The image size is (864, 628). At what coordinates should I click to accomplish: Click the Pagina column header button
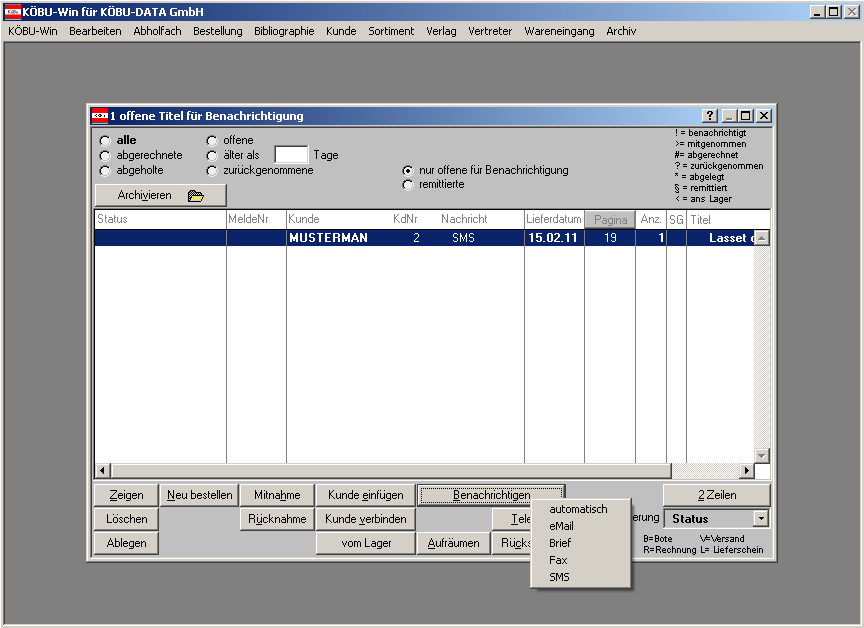coord(610,219)
